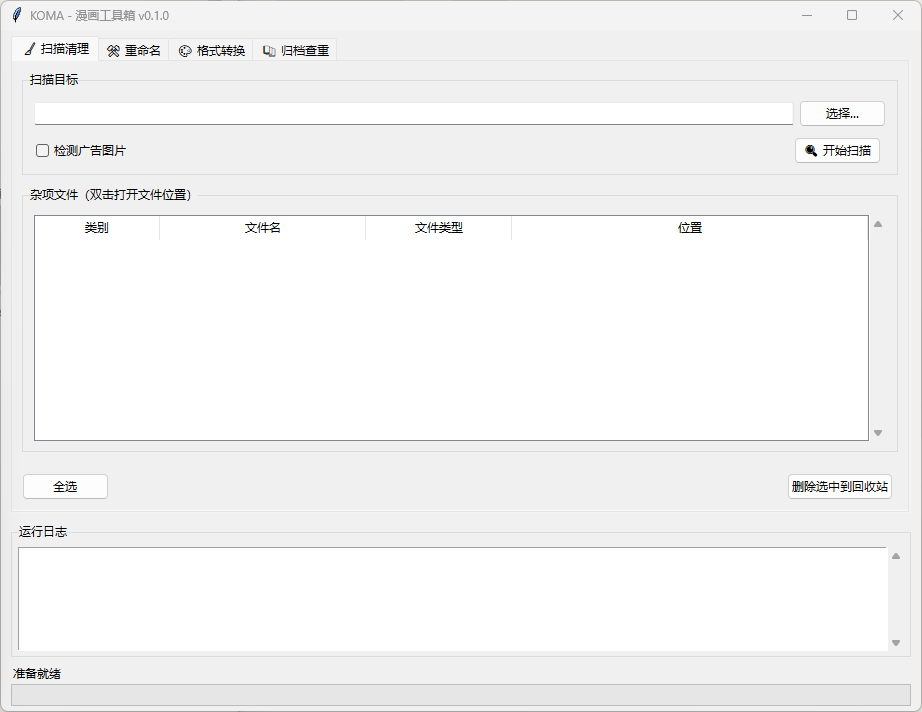Click the KOMA feather icon in title bar

point(17,15)
